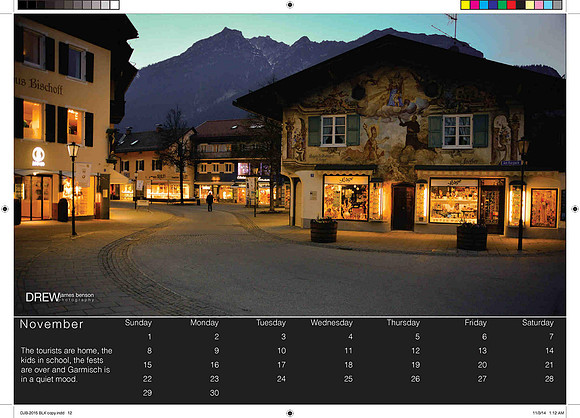The image size is (580, 418).
Task: Select date 4 under Wednesday
Action: click(350, 337)
